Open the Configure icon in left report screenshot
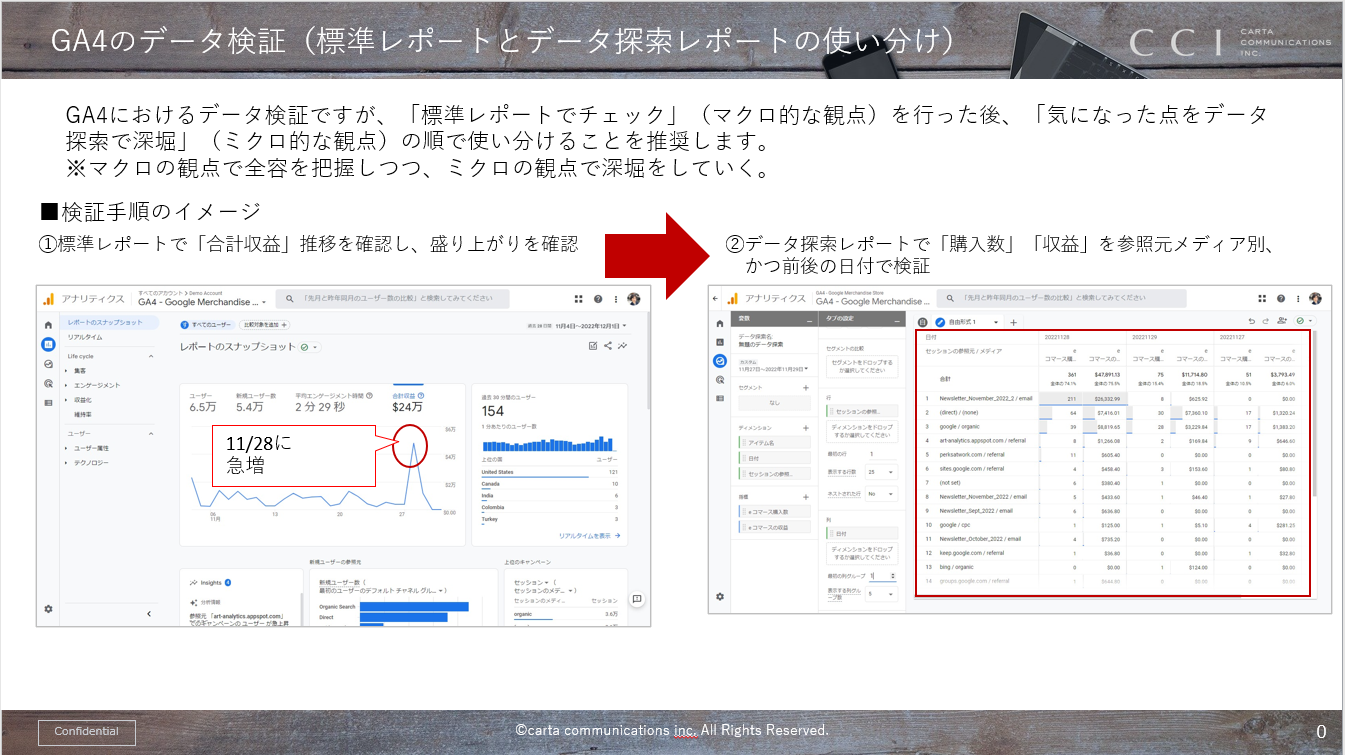Screen dimensions: 1345x755 (x=48, y=402)
